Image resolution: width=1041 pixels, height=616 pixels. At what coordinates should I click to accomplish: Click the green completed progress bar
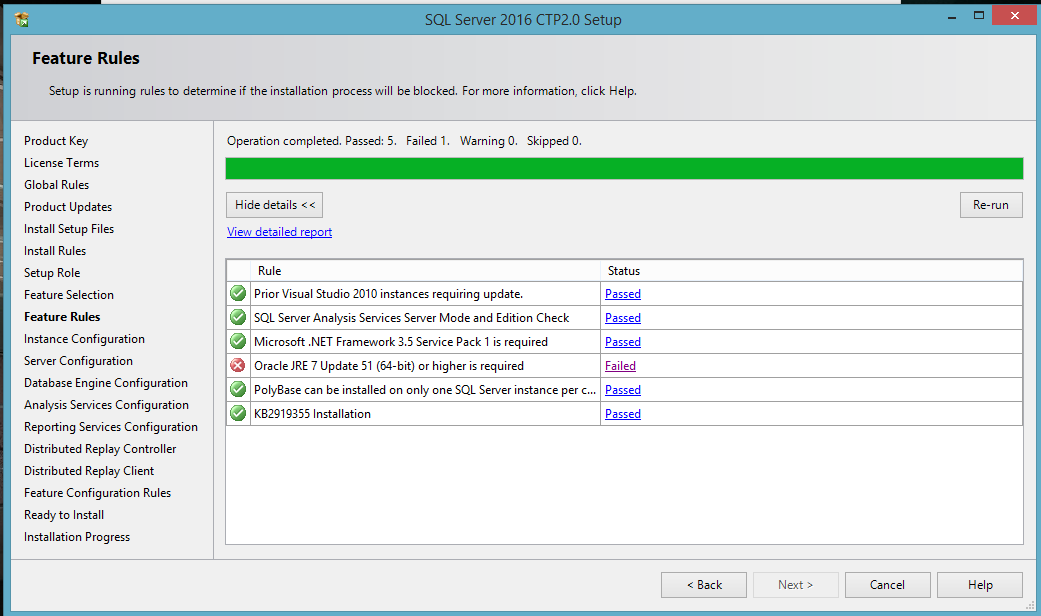pos(624,168)
